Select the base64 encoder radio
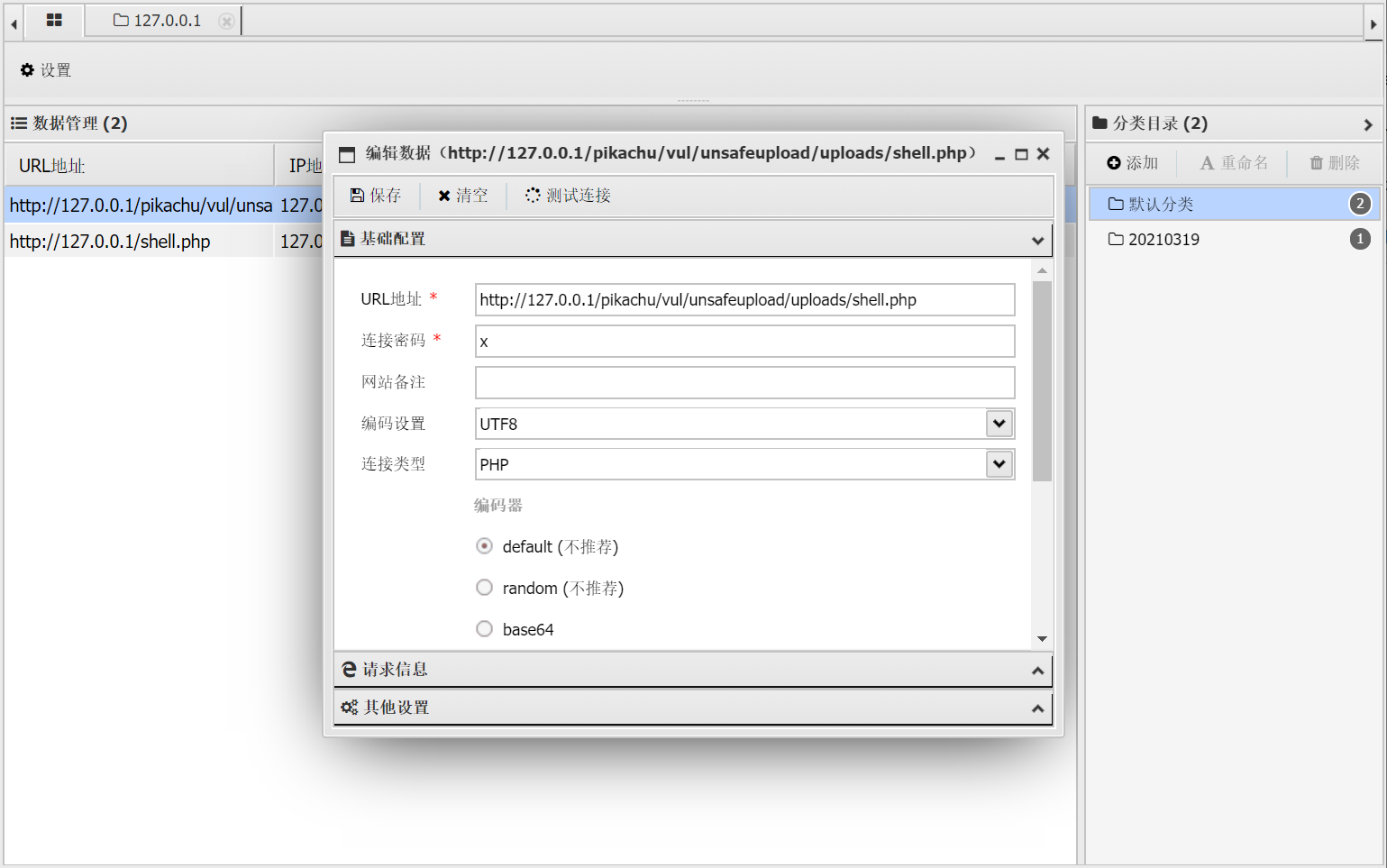 tap(485, 629)
